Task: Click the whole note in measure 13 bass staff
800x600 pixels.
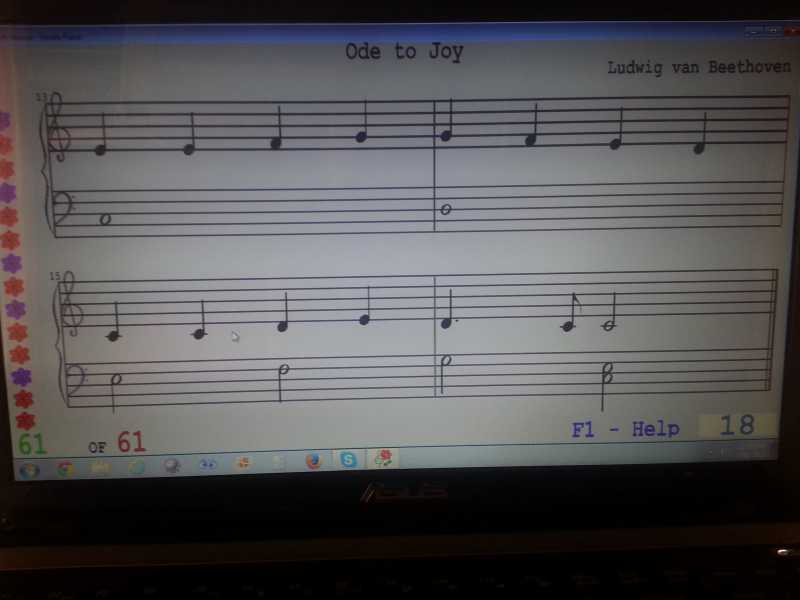Action: coord(105,219)
